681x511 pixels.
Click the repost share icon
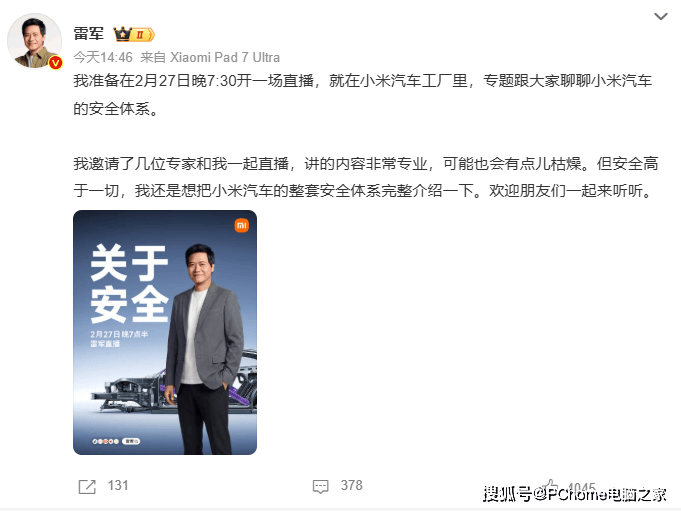tap(87, 487)
